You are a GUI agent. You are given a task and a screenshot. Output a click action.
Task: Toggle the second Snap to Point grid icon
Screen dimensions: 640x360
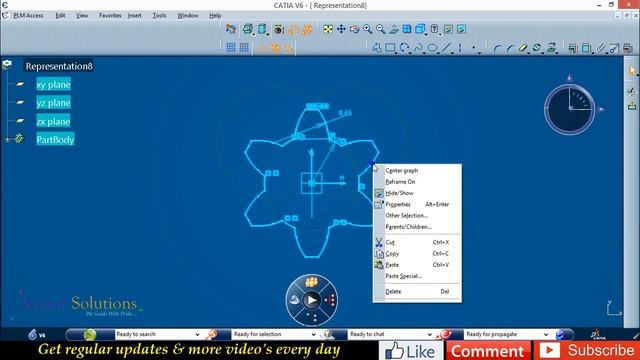click(244, 47)
